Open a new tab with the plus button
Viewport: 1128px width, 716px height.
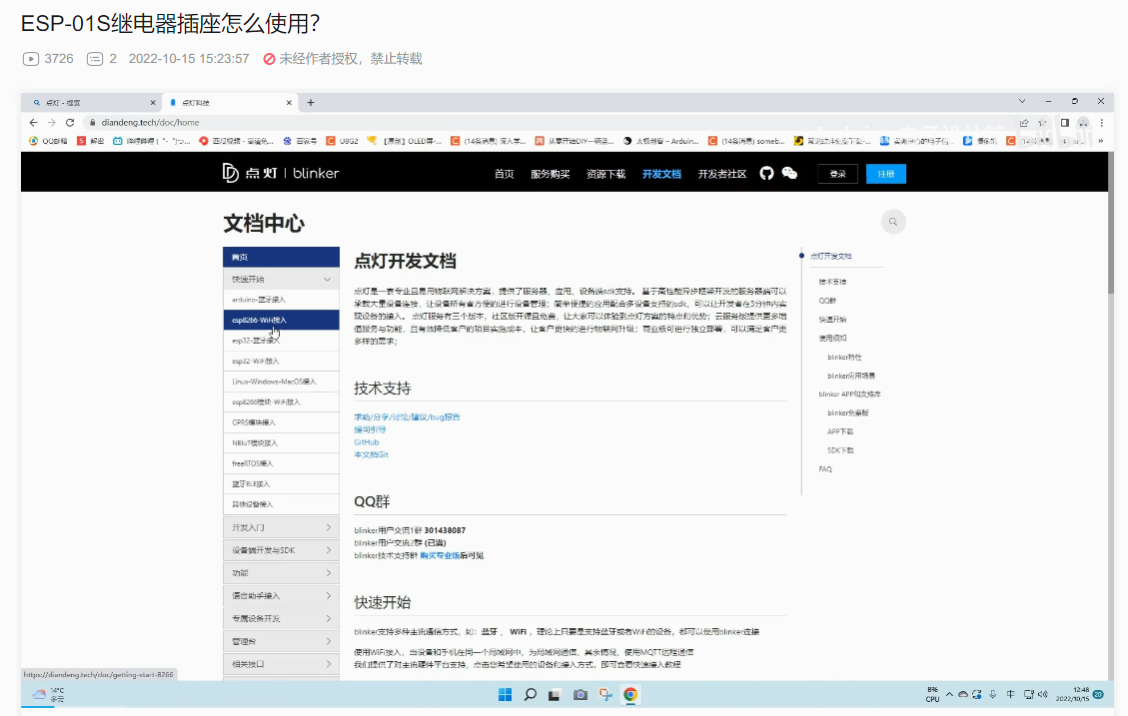click(311, 103)
